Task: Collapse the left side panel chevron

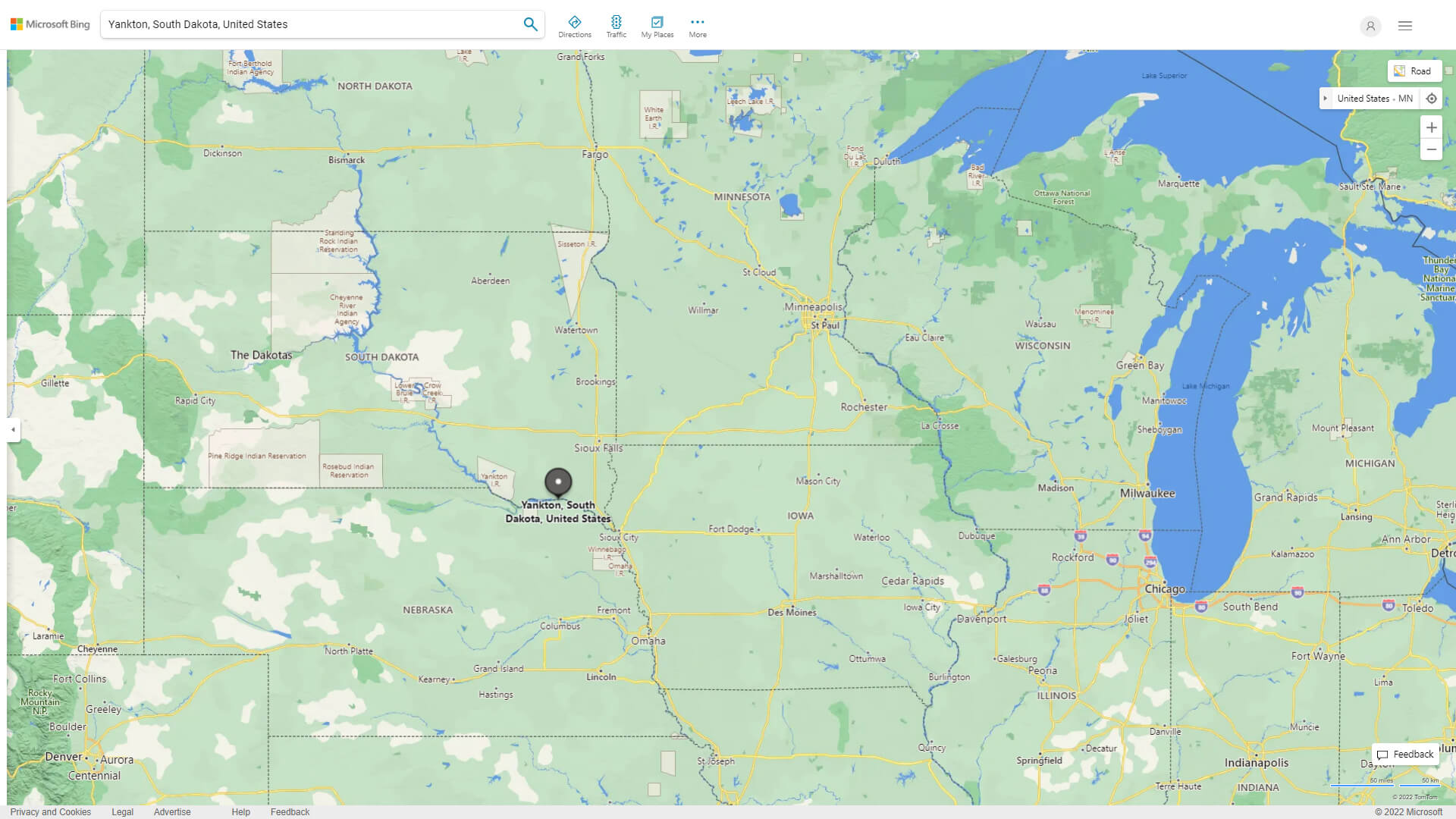Action: [x=12, y=430]
